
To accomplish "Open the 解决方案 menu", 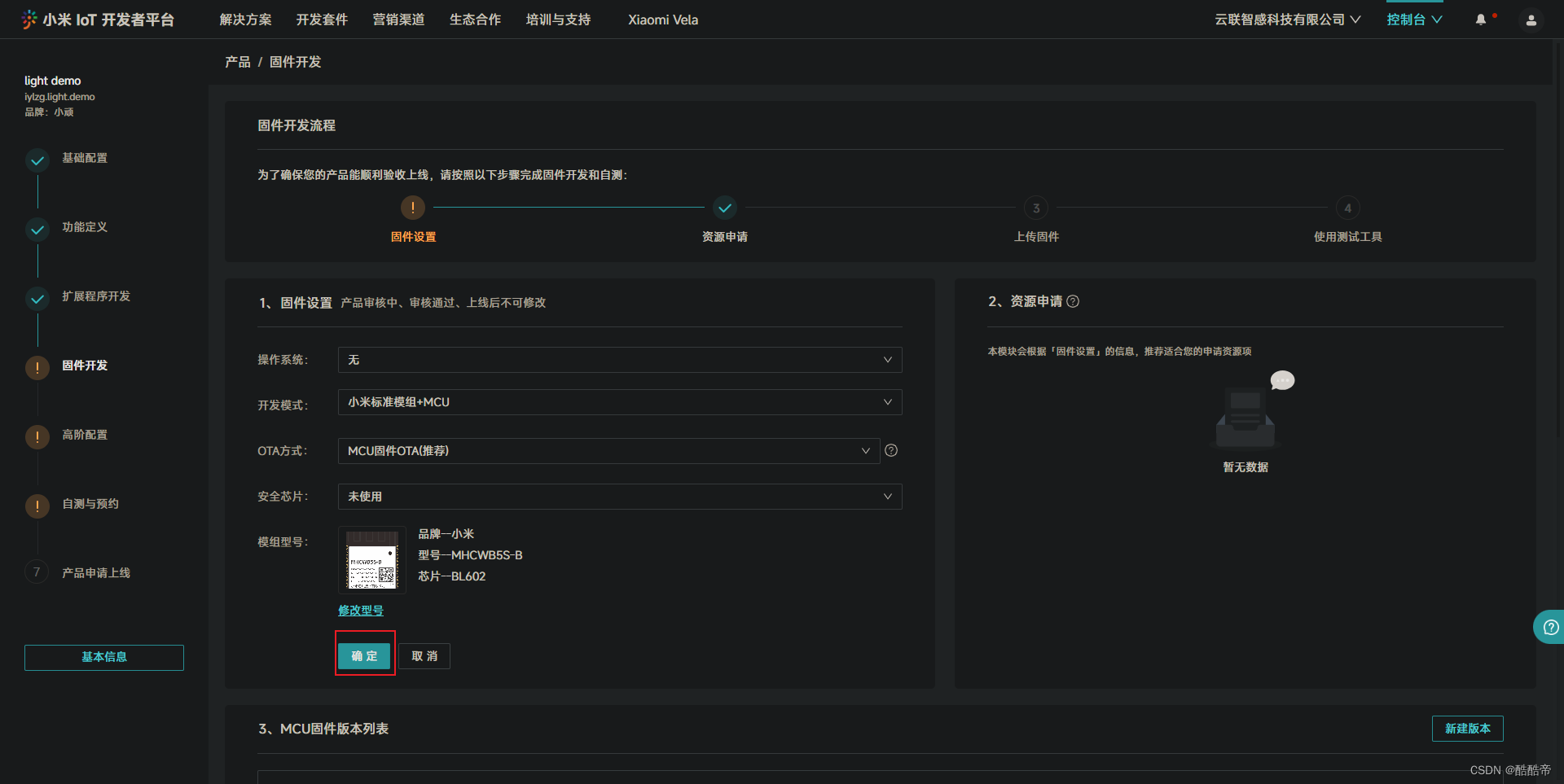I will (246, 20).
